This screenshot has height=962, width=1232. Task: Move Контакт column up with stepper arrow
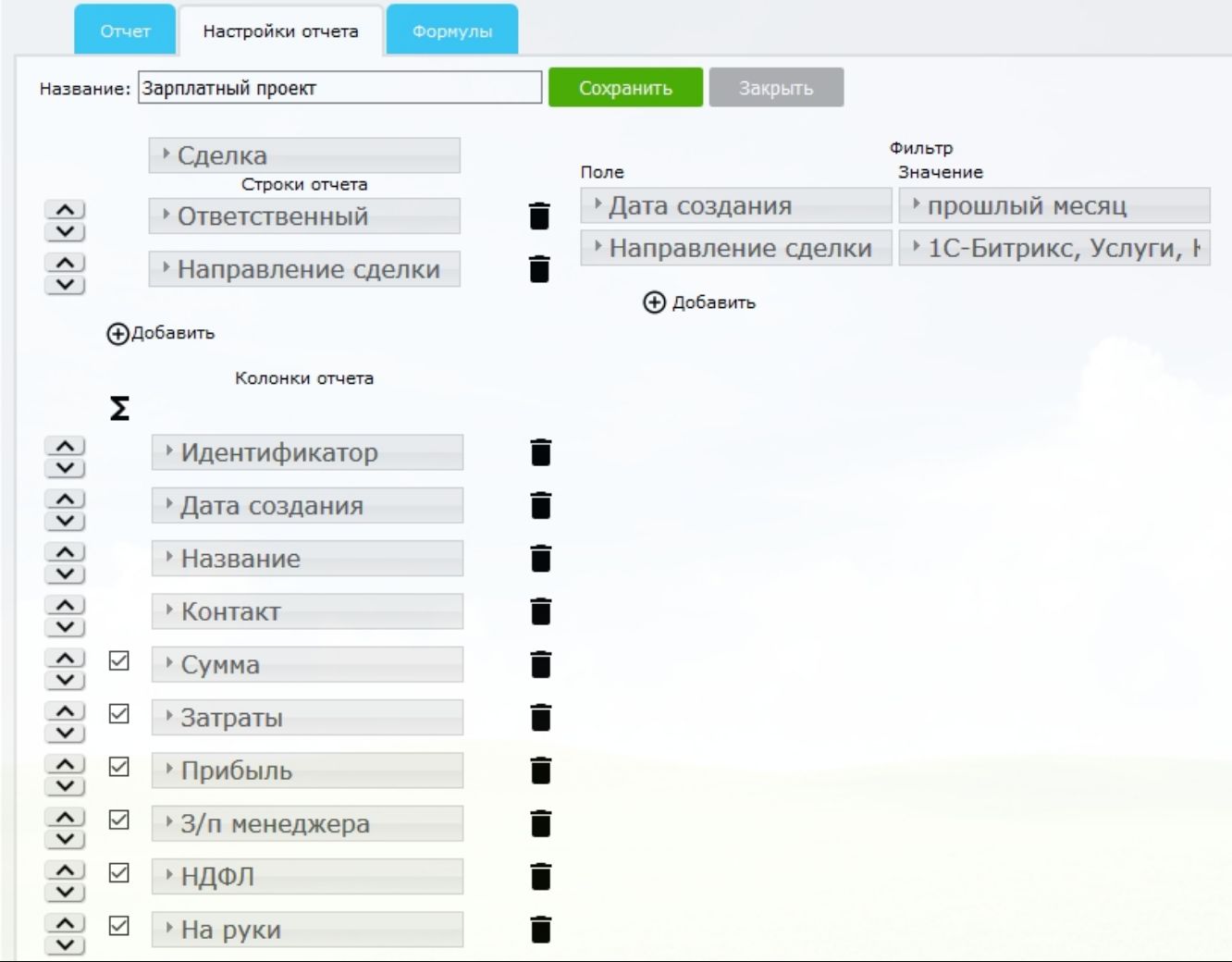[63, 601]
